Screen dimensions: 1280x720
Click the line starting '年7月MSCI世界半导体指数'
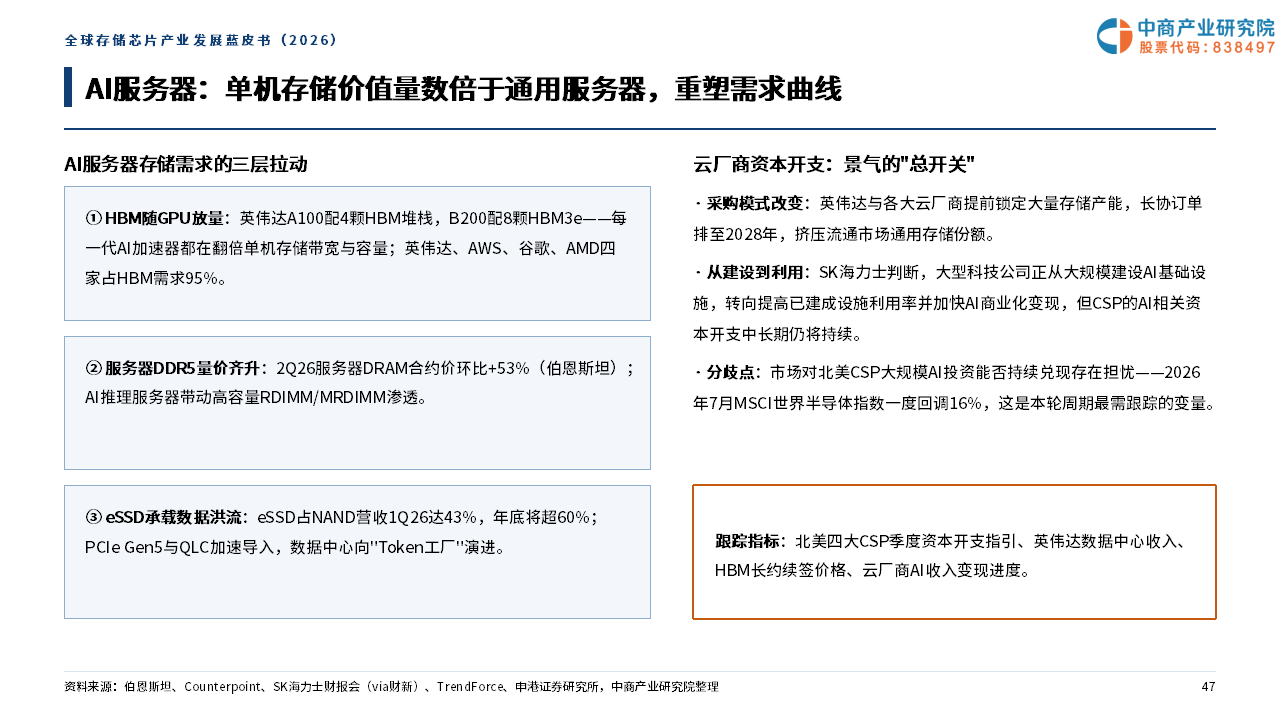954,404
